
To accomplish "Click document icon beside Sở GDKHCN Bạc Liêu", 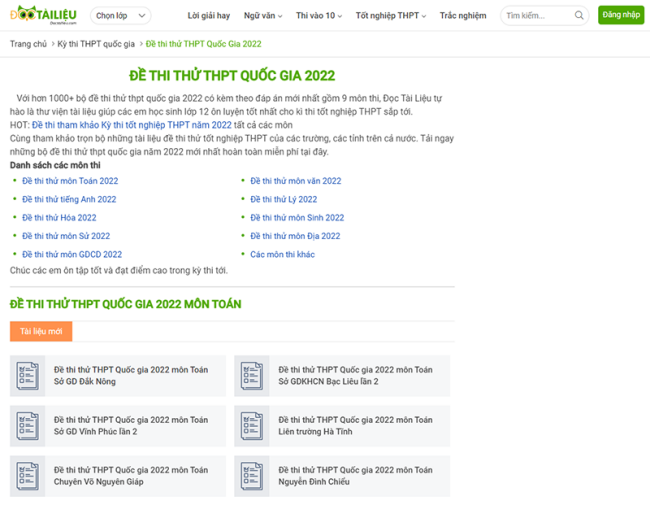I will pyautogui.click(x=252, y=376).
